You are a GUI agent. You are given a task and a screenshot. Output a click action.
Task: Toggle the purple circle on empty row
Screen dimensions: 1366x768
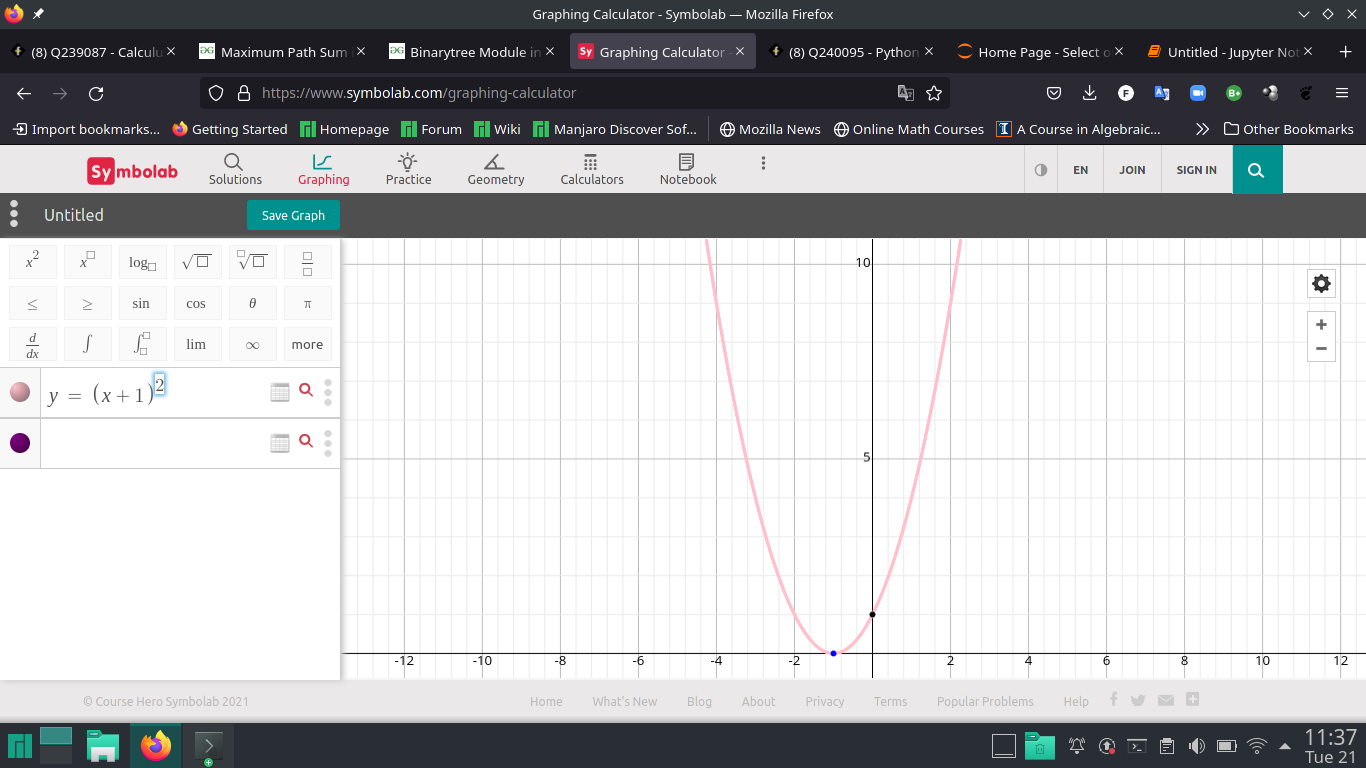click(20, 443)
